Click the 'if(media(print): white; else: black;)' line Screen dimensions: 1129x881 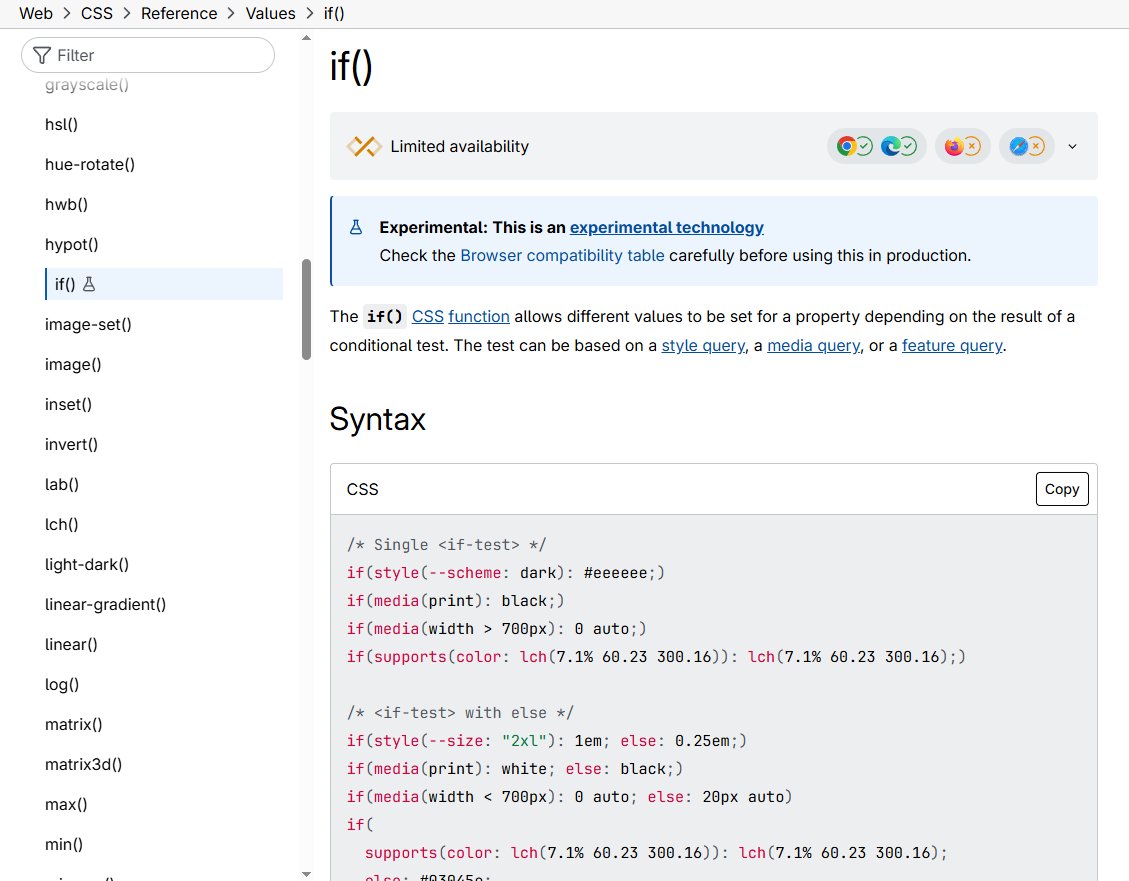pyautogui.click(x=514, y=769)
